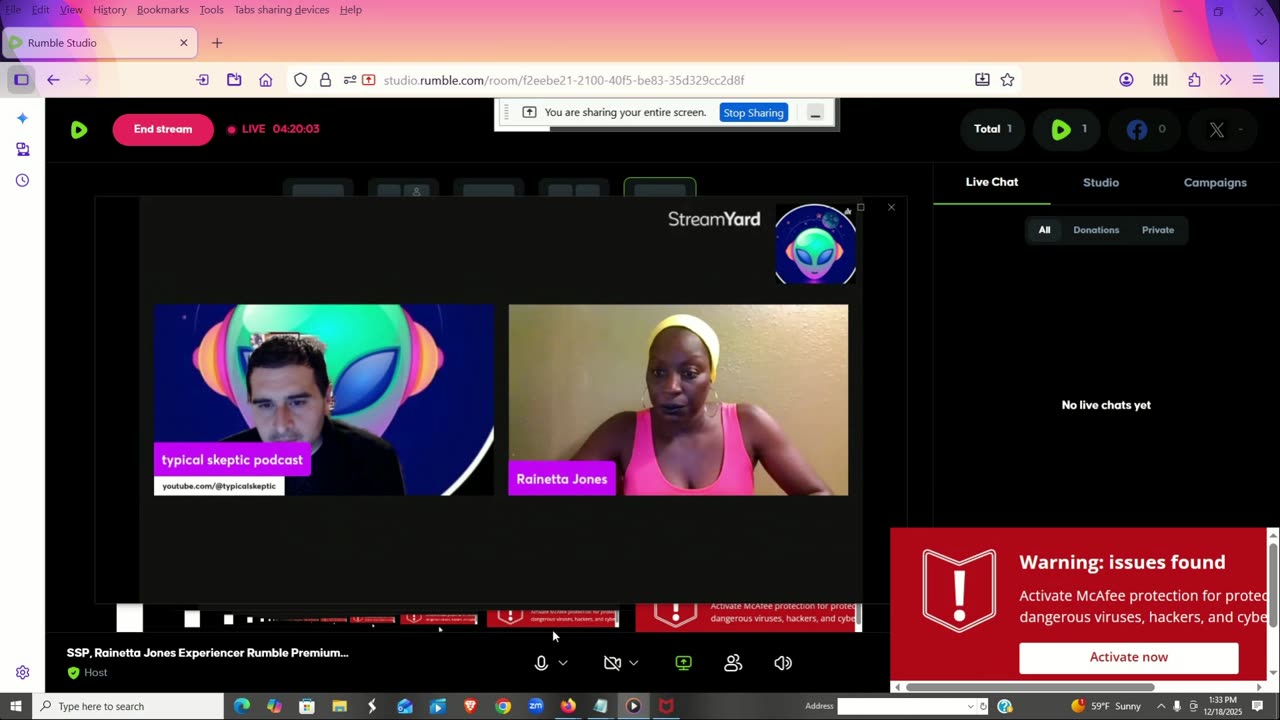Open the Rumble logo home icon

point(79,129)
